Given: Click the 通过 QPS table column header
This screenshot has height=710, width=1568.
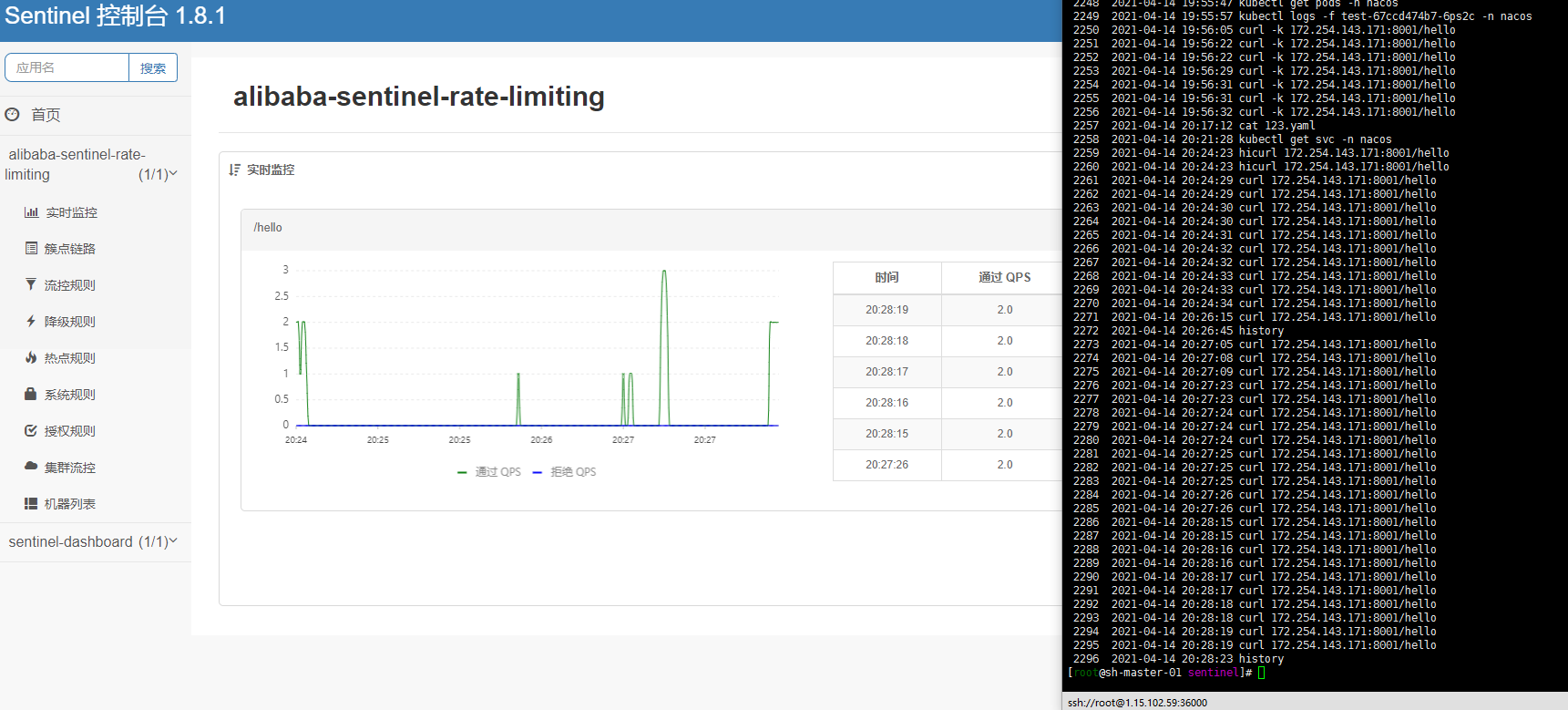Looking at the screenshot, I should click(1005, 277).
